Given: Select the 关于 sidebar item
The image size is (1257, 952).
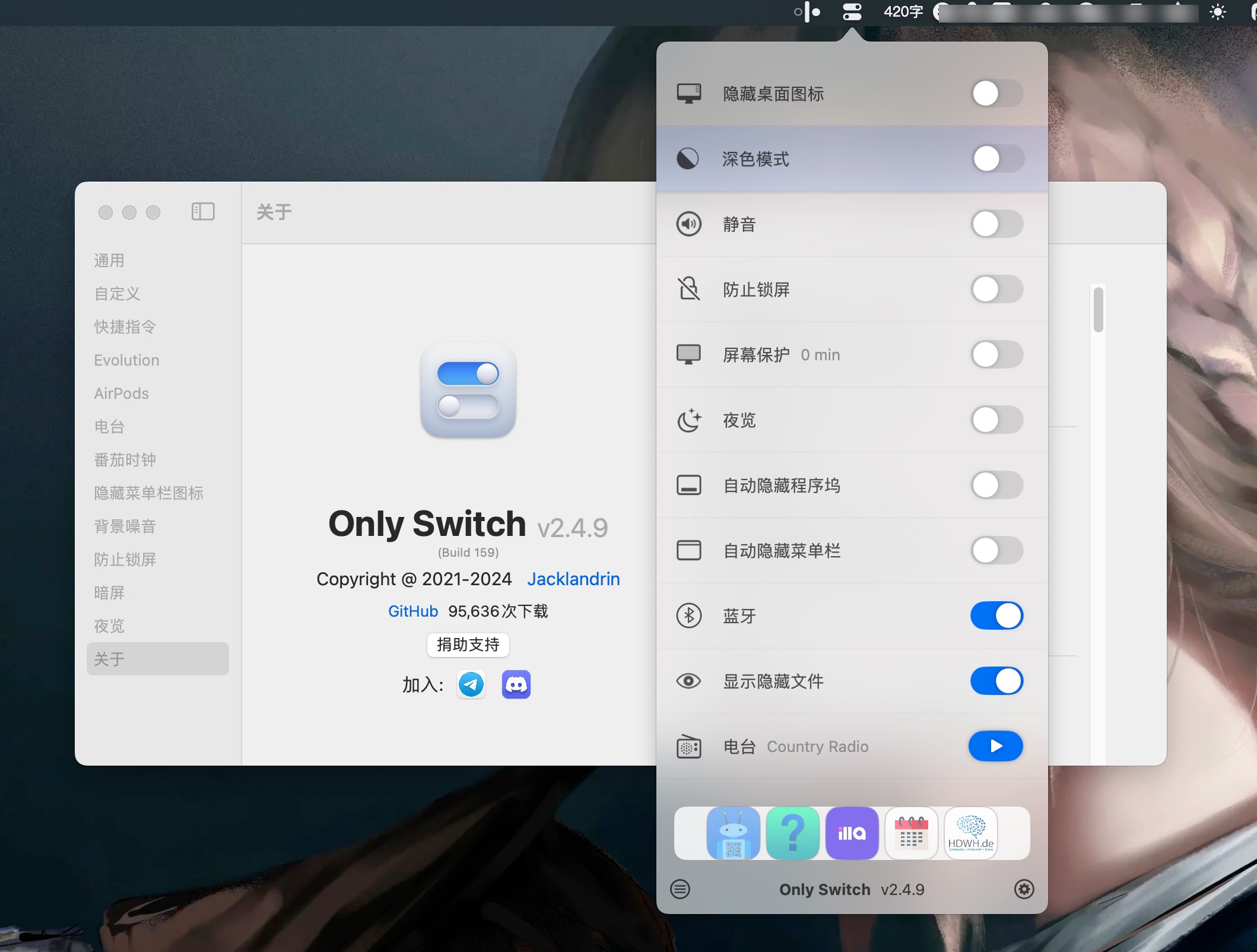Looking at the screenshot, I should click(158, 659).
